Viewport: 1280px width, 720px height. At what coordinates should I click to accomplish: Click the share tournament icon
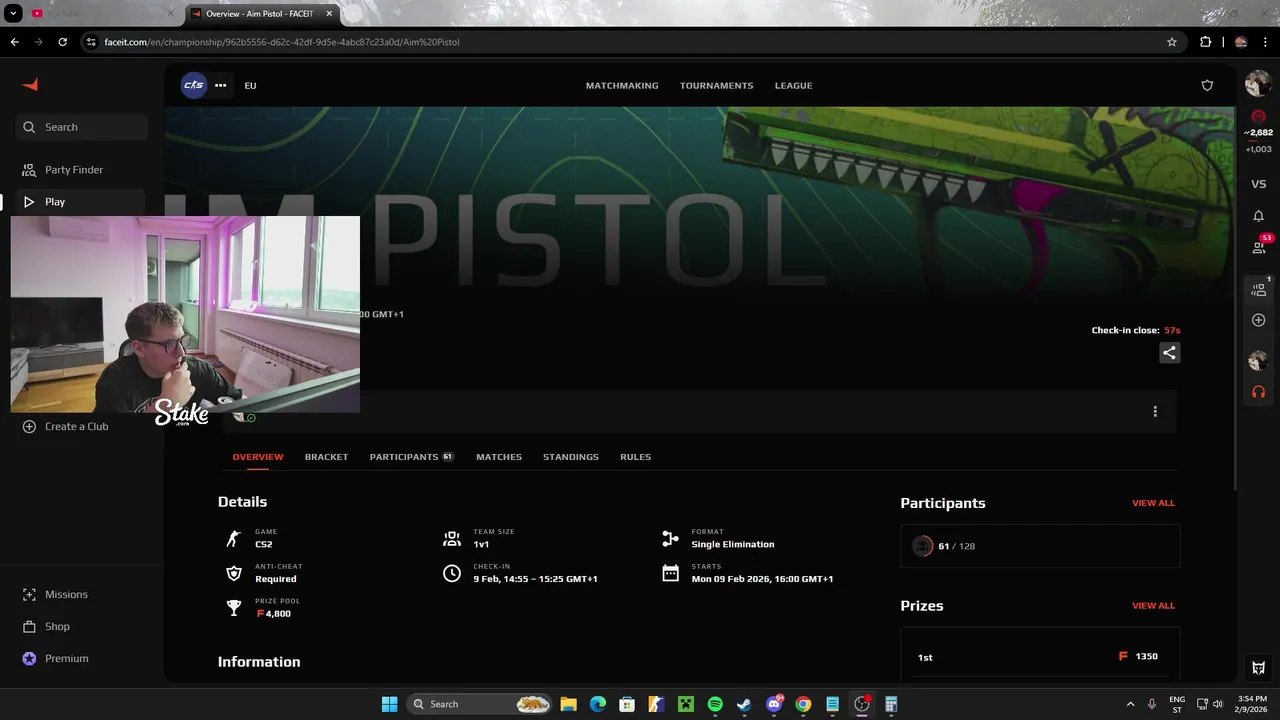1169,352
